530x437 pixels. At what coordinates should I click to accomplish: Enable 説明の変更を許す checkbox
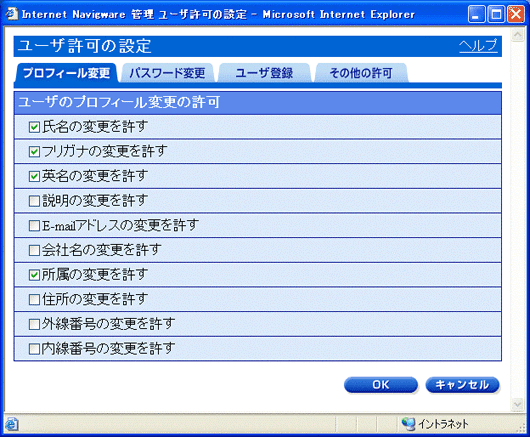(x=34, y=201)
